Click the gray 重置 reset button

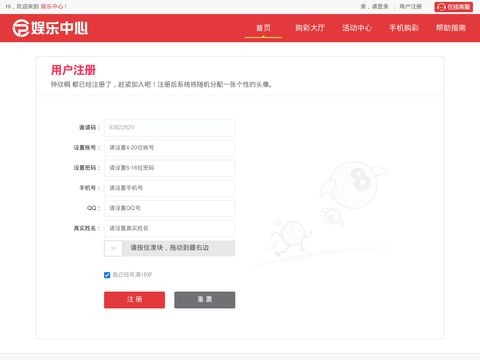pos(205,300)
